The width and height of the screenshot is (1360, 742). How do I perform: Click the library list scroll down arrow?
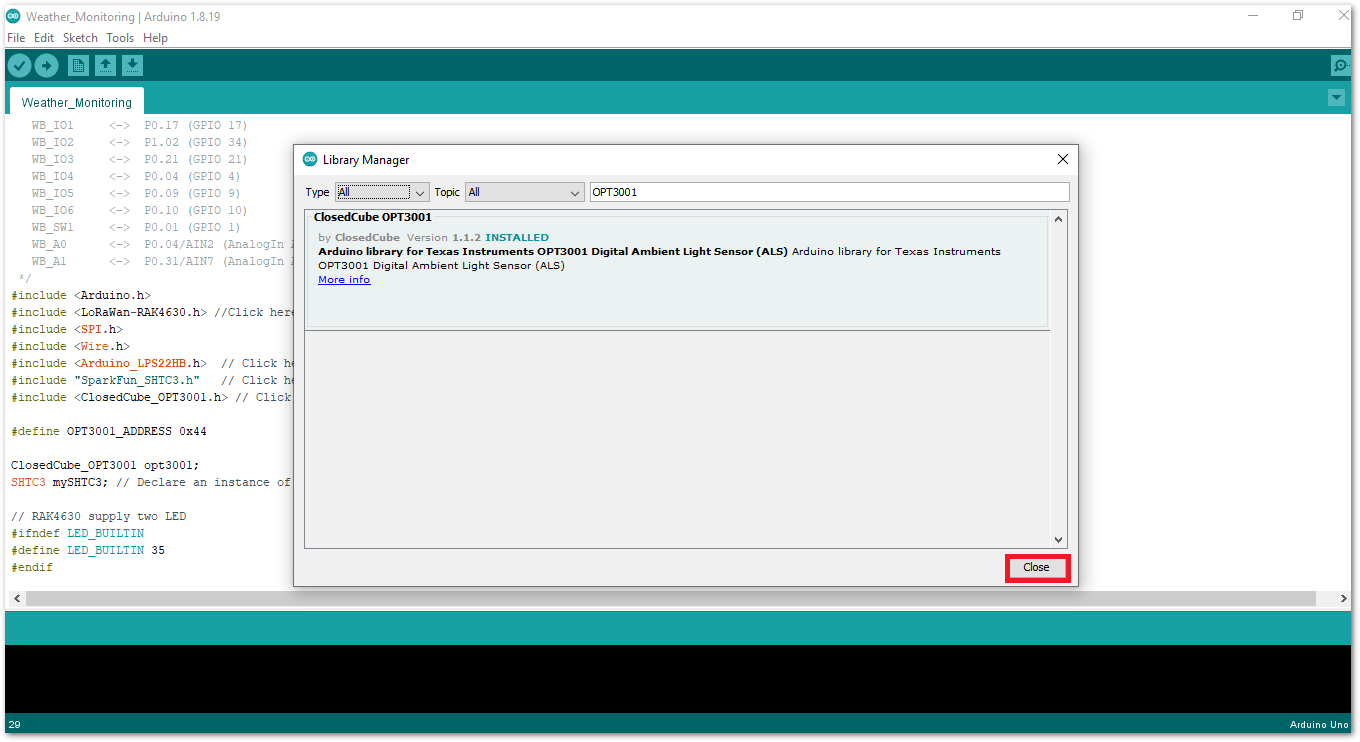(1059, 540)
